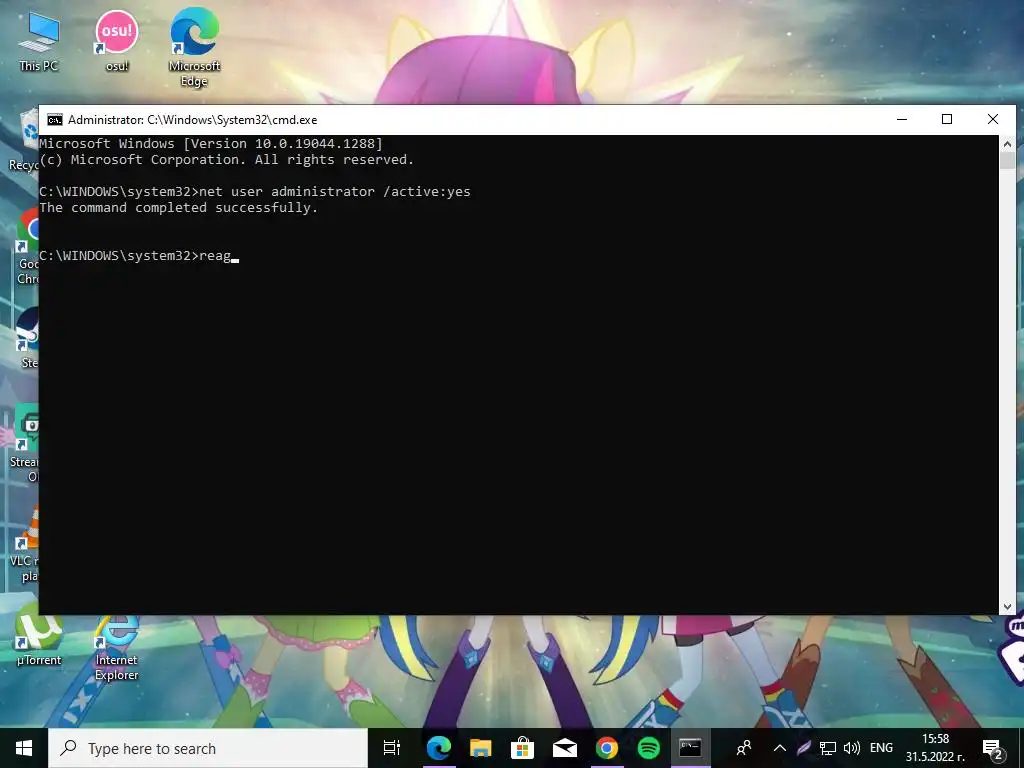Open the volume tray icon
This screenshot has width=1024, height=768.
pyautogui.click(x=852, y=748)
